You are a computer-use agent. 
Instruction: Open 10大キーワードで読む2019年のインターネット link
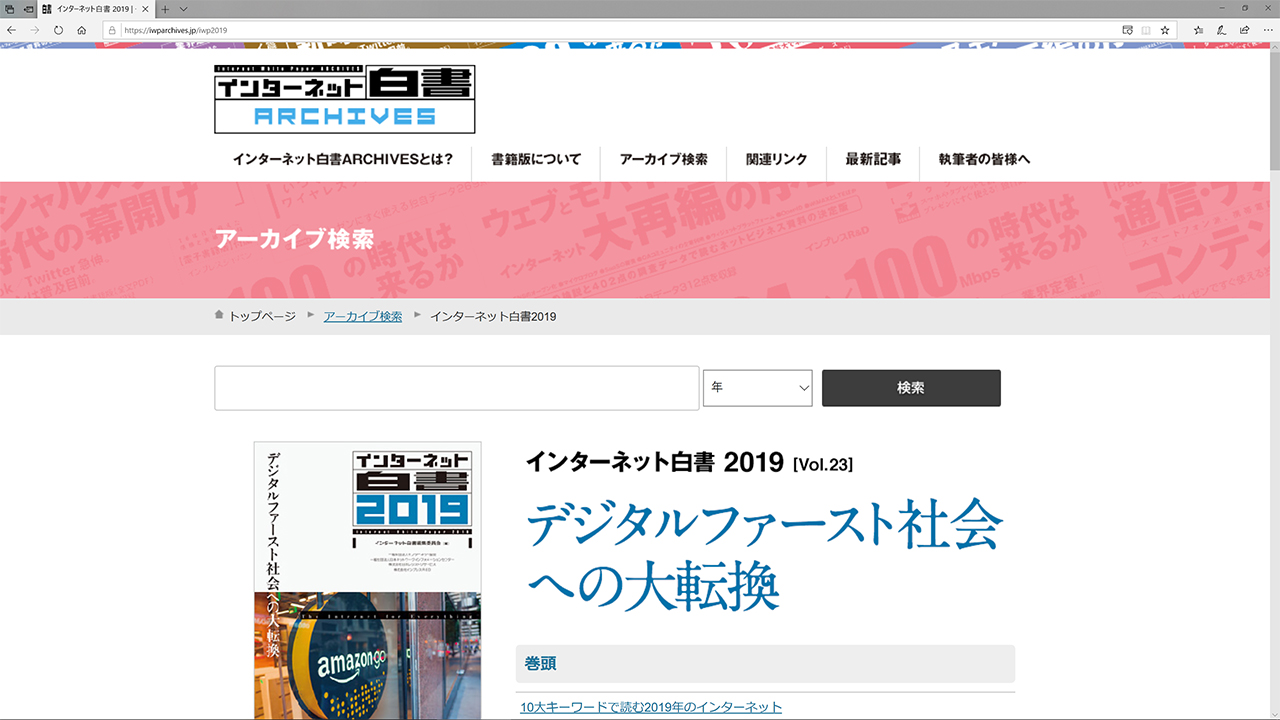click(x=651, y=707)
